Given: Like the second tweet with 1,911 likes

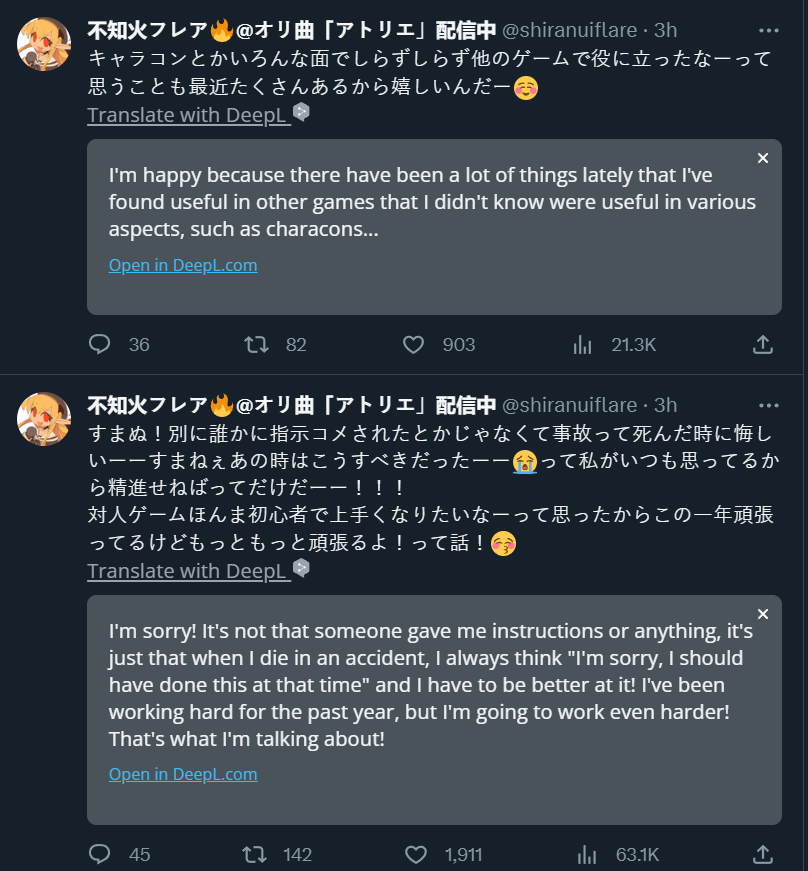Looking at the screenshot, I should pyautogui.click(x=415, y=855).
